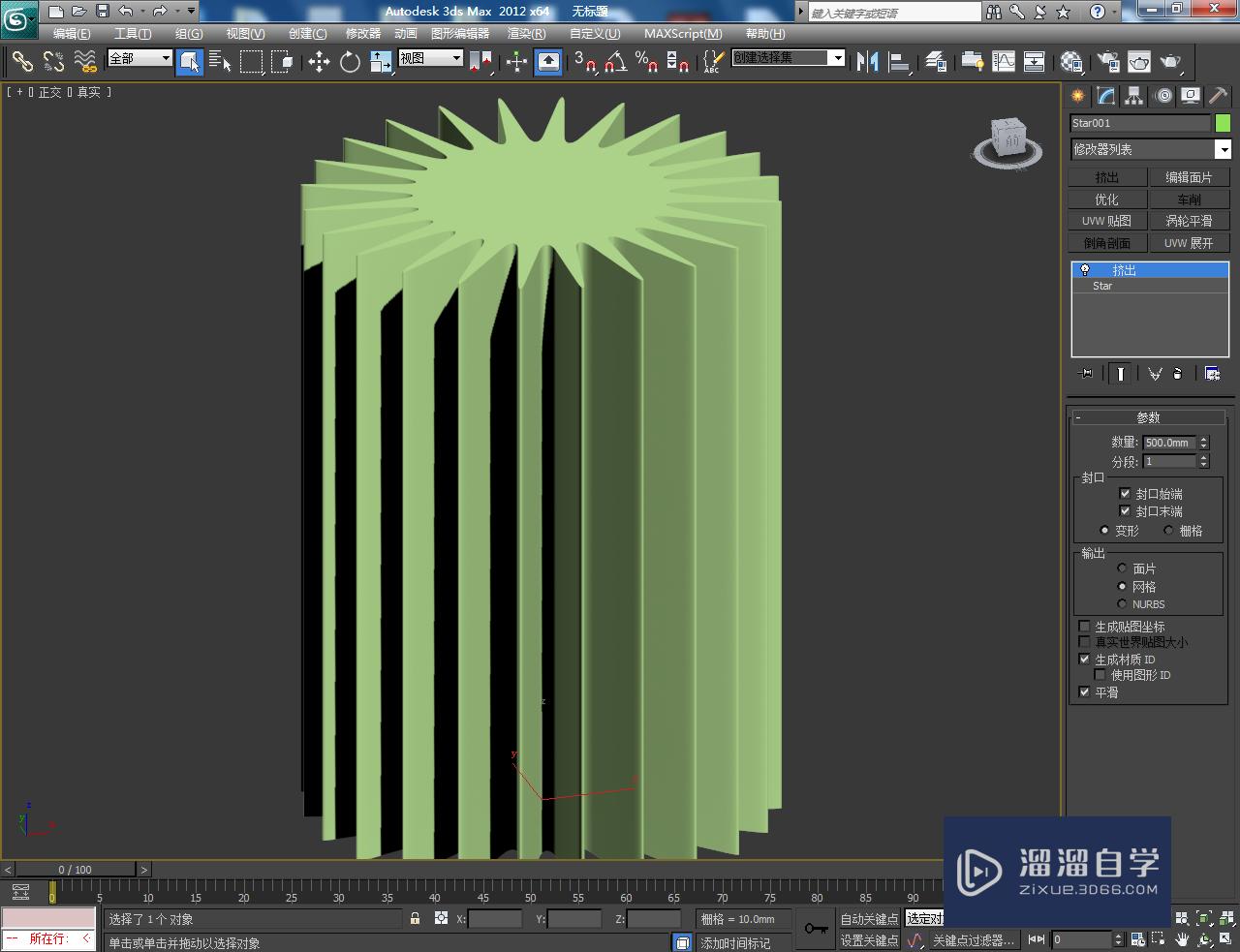Toggle the 封口末端 checkbox
1240x952 pixels.
point(1125,510)
